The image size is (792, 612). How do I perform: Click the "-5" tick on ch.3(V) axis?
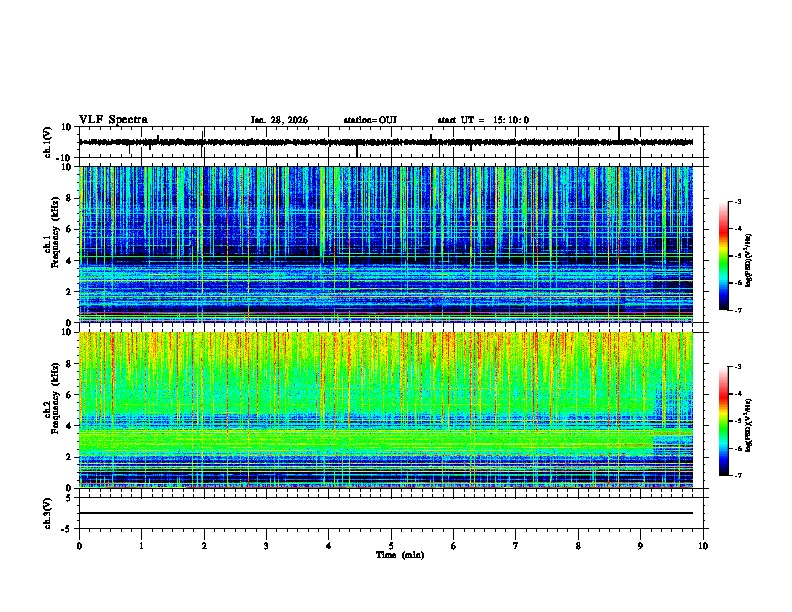(x=67, y=529)
